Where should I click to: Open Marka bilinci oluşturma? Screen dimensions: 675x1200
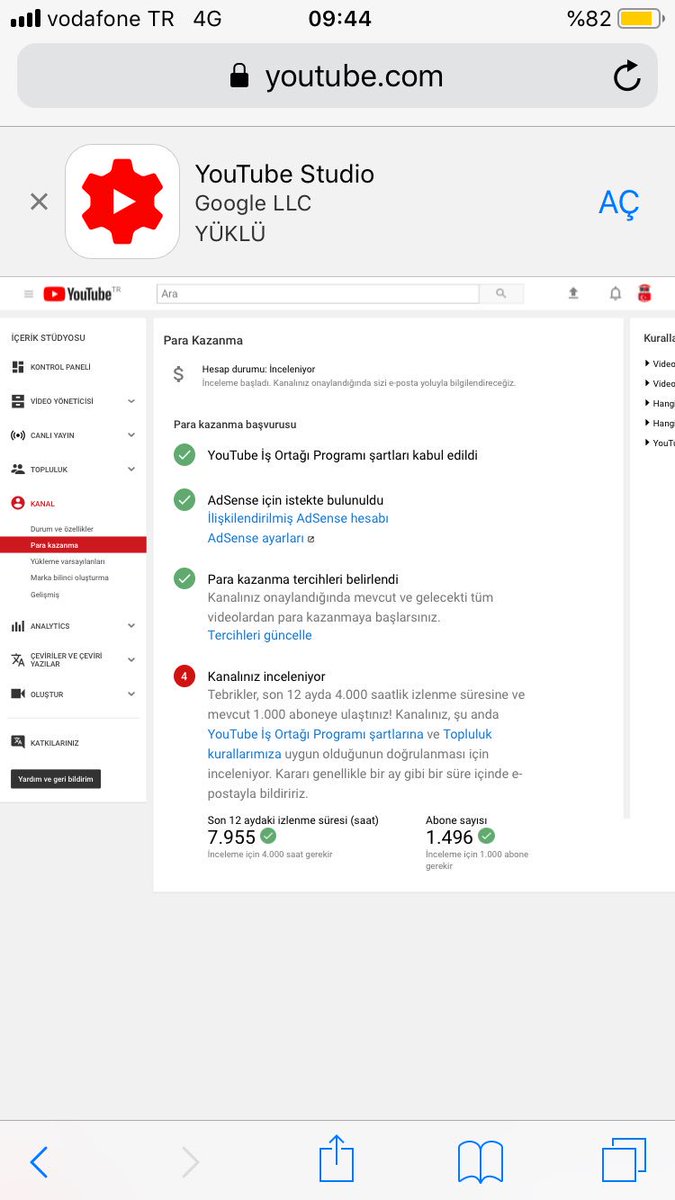(x=69, y=577)
